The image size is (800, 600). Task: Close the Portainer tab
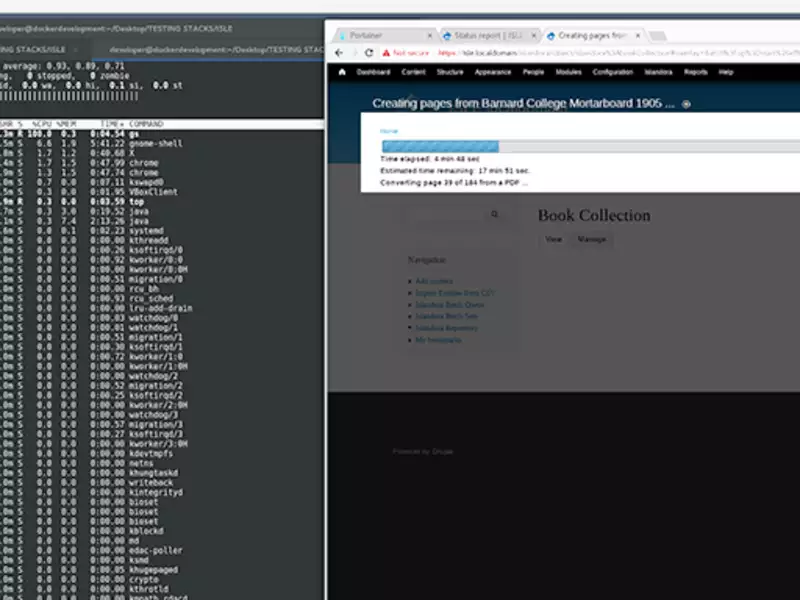pyautogui.click(x=430, y=35)
